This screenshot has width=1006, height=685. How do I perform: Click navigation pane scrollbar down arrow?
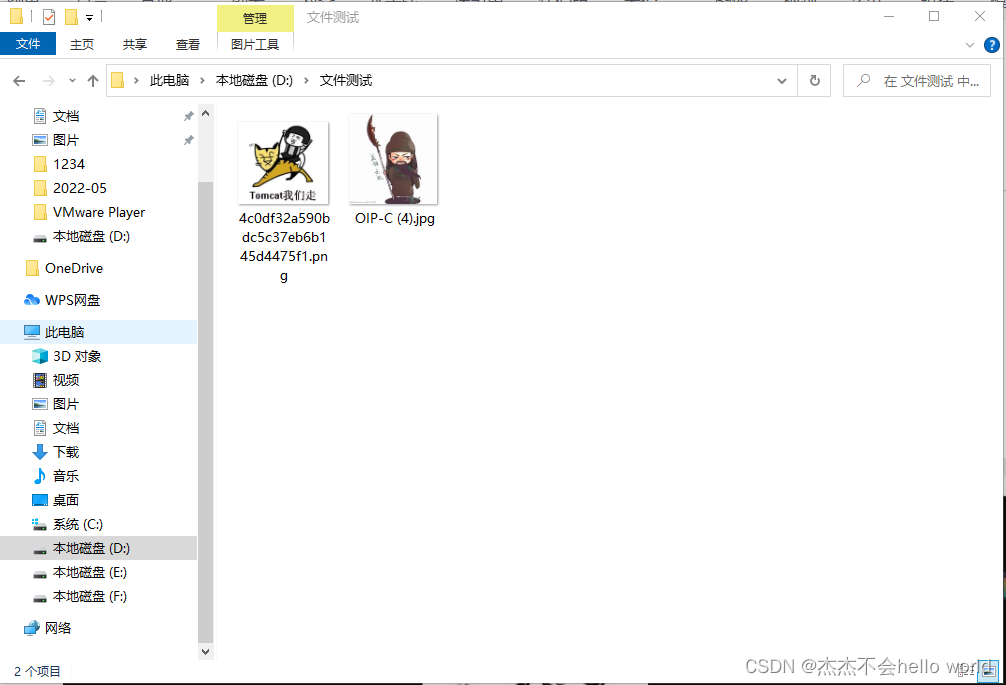[x=205, y=652]
